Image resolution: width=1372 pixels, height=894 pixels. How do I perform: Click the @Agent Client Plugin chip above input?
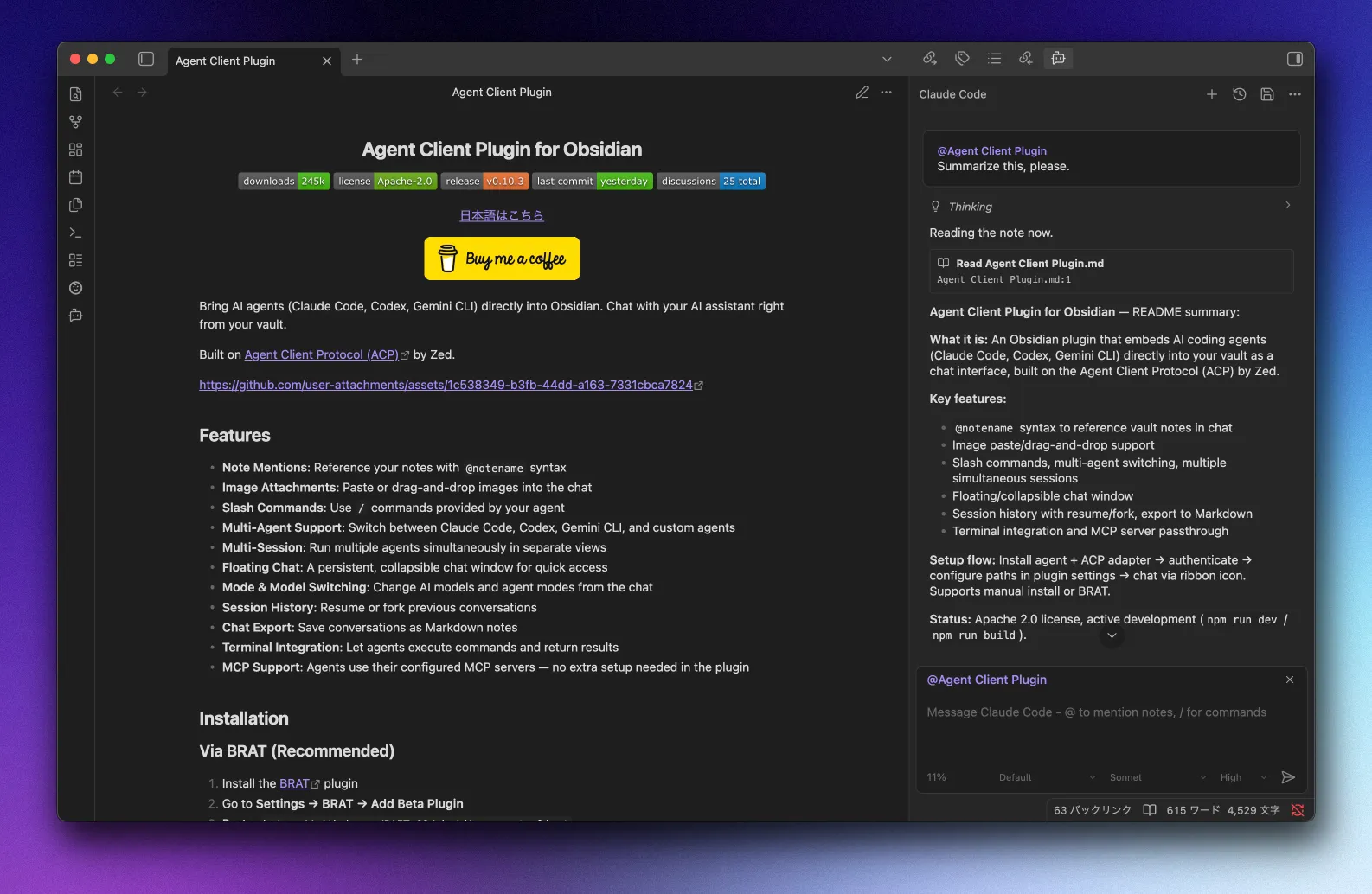pos(986,680)
